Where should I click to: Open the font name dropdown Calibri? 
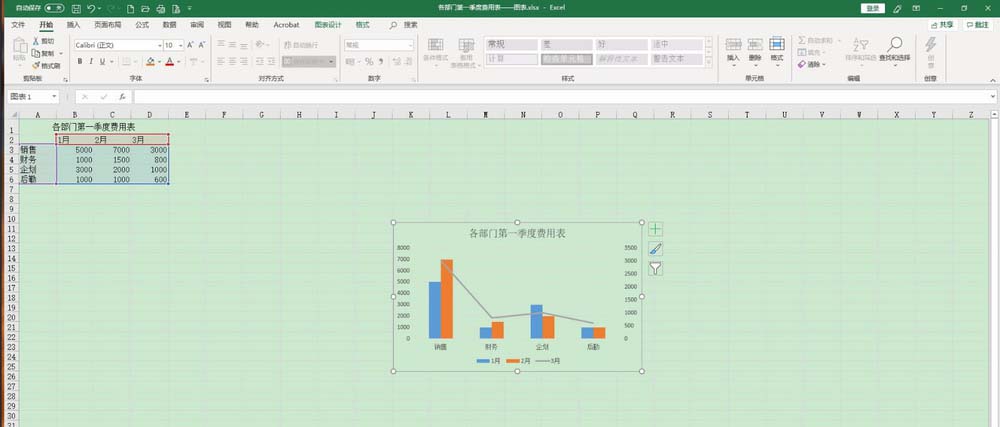tap(119, 45)
